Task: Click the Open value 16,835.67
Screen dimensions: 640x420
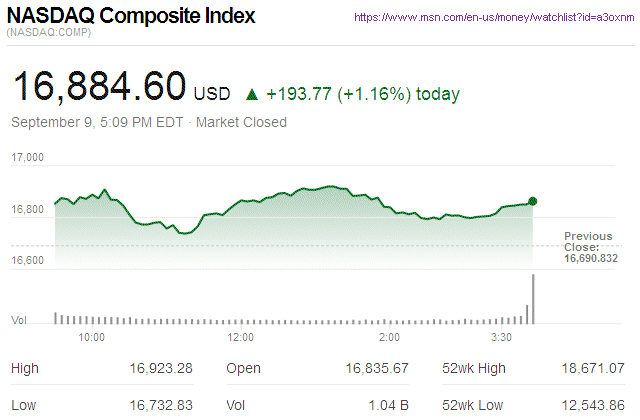Action: pos(377,368)
